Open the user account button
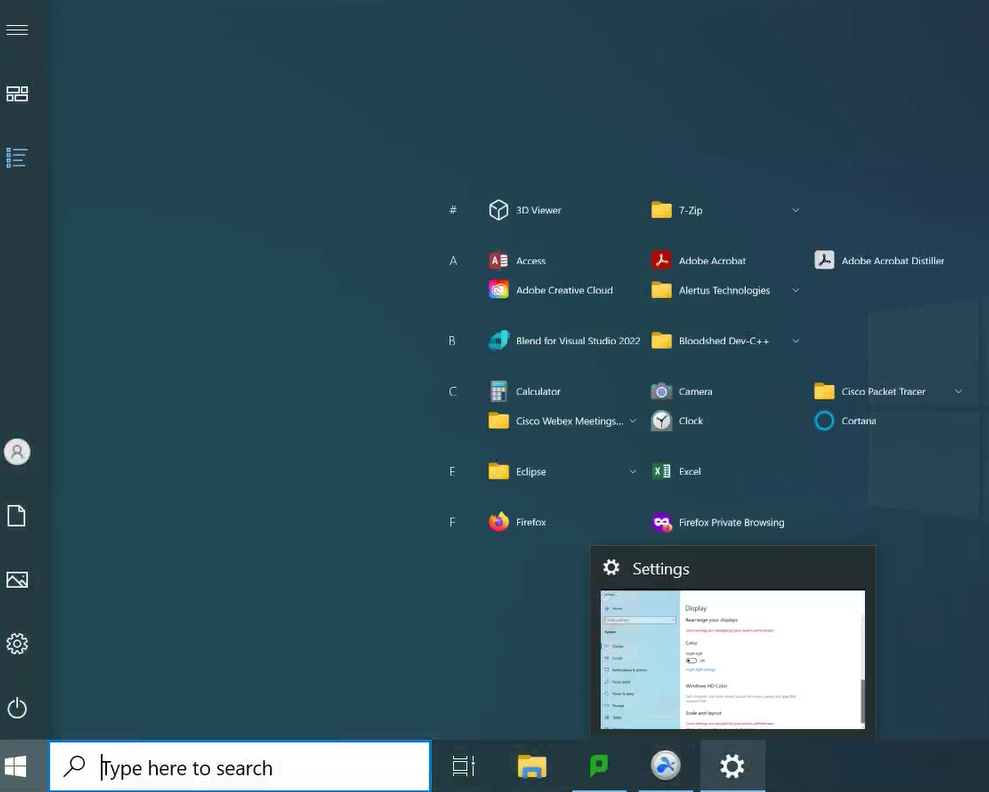This screenshot has height=792, width=989. coord(17,451)
